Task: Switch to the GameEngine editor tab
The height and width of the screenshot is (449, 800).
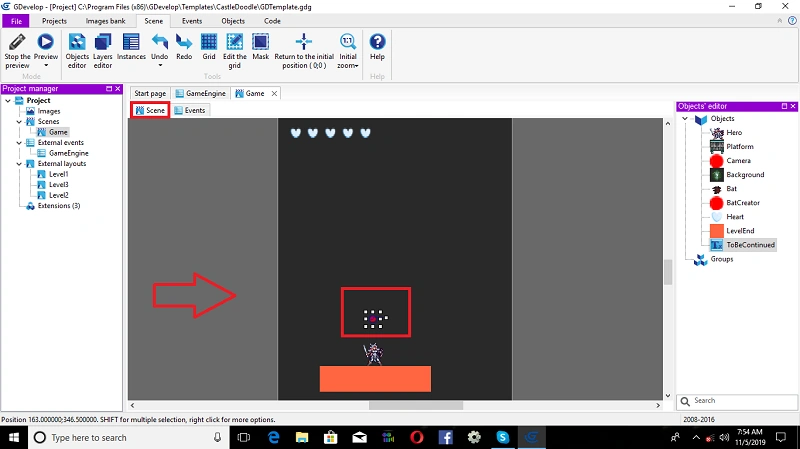Action: [201, 93]
